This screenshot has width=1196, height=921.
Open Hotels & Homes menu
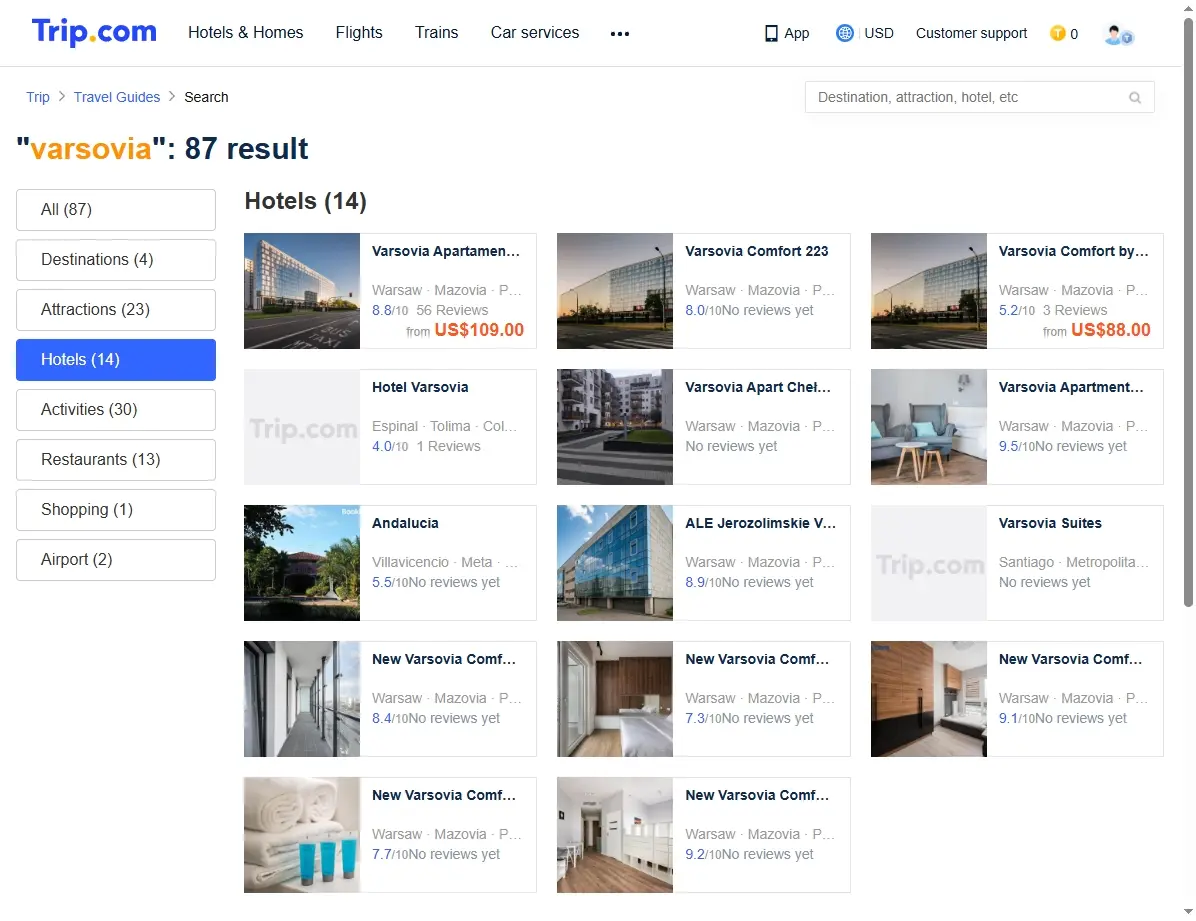tap(246, 32)
